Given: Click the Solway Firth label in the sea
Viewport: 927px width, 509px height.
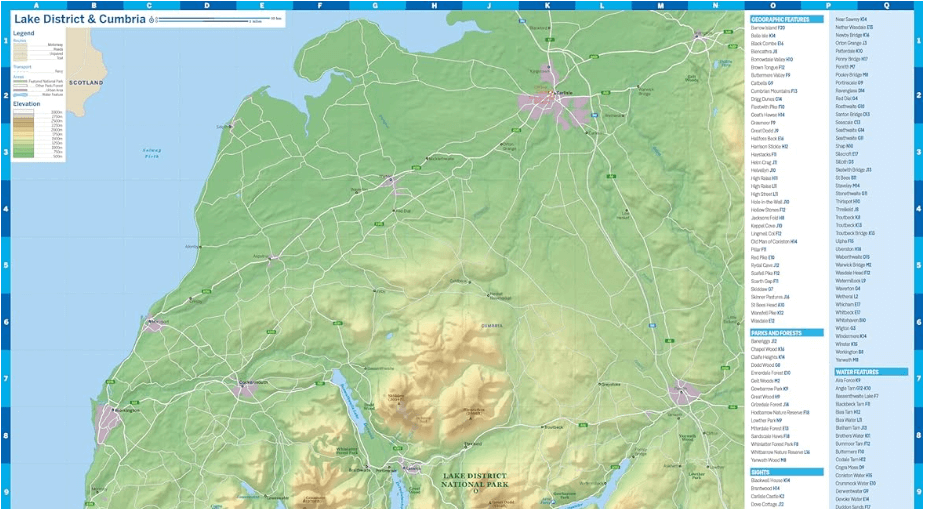Looking at the screenshot, I should (x=152, y=152).
